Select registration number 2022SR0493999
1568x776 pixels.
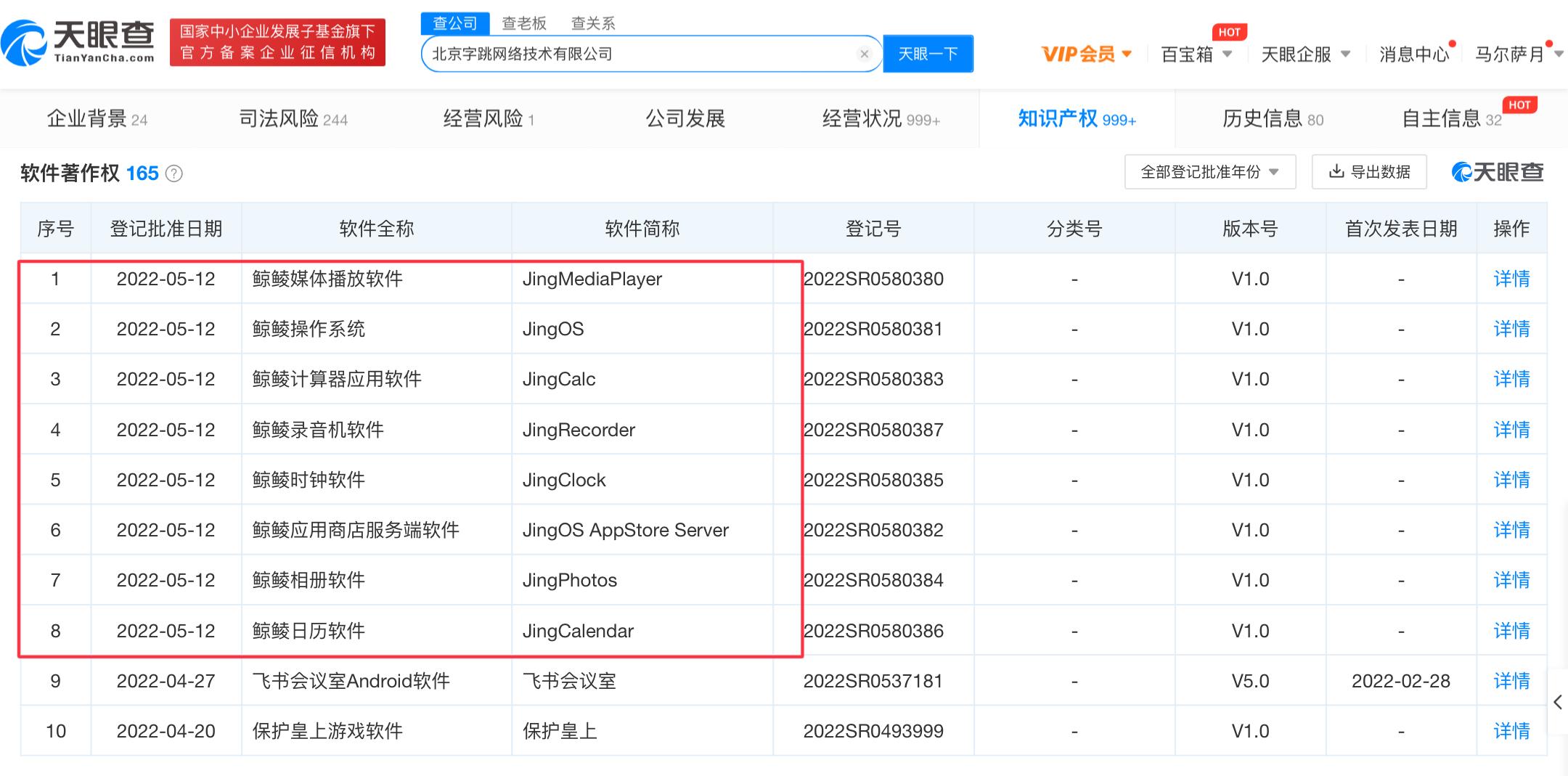[x=873, y=731]
